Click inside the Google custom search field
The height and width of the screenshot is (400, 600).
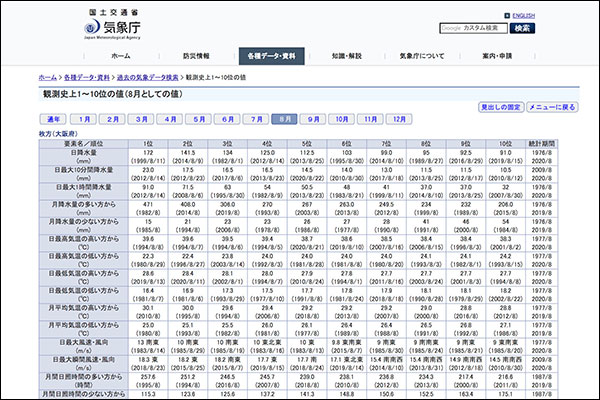474,28
